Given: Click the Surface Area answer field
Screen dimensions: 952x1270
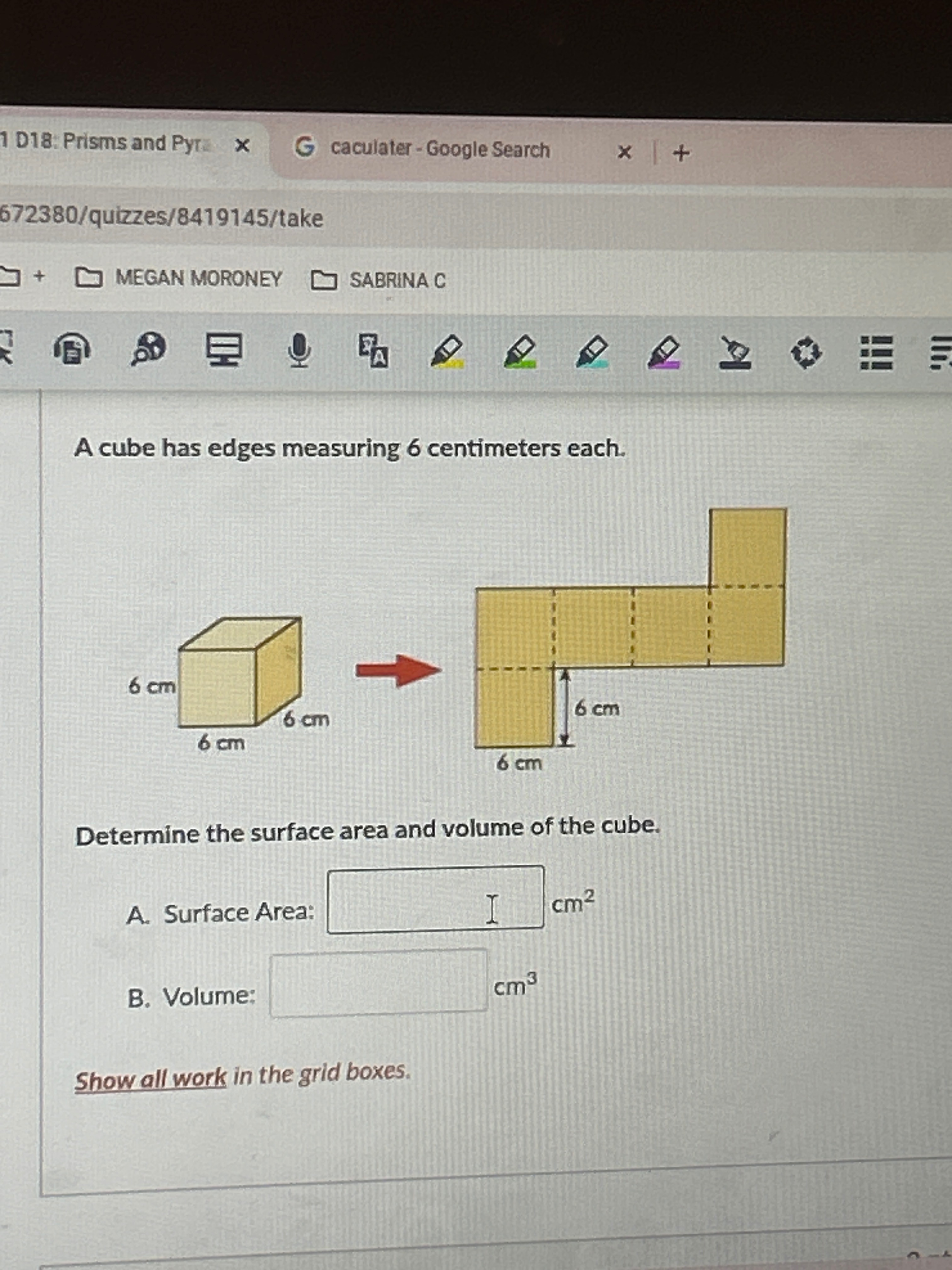Looking at the screenshot, I should (x=435, y=899).
